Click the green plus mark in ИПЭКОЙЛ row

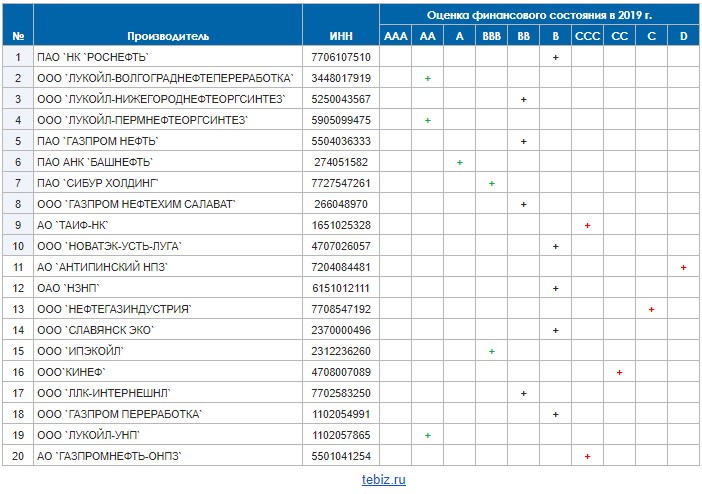click(x=492, y=352)
